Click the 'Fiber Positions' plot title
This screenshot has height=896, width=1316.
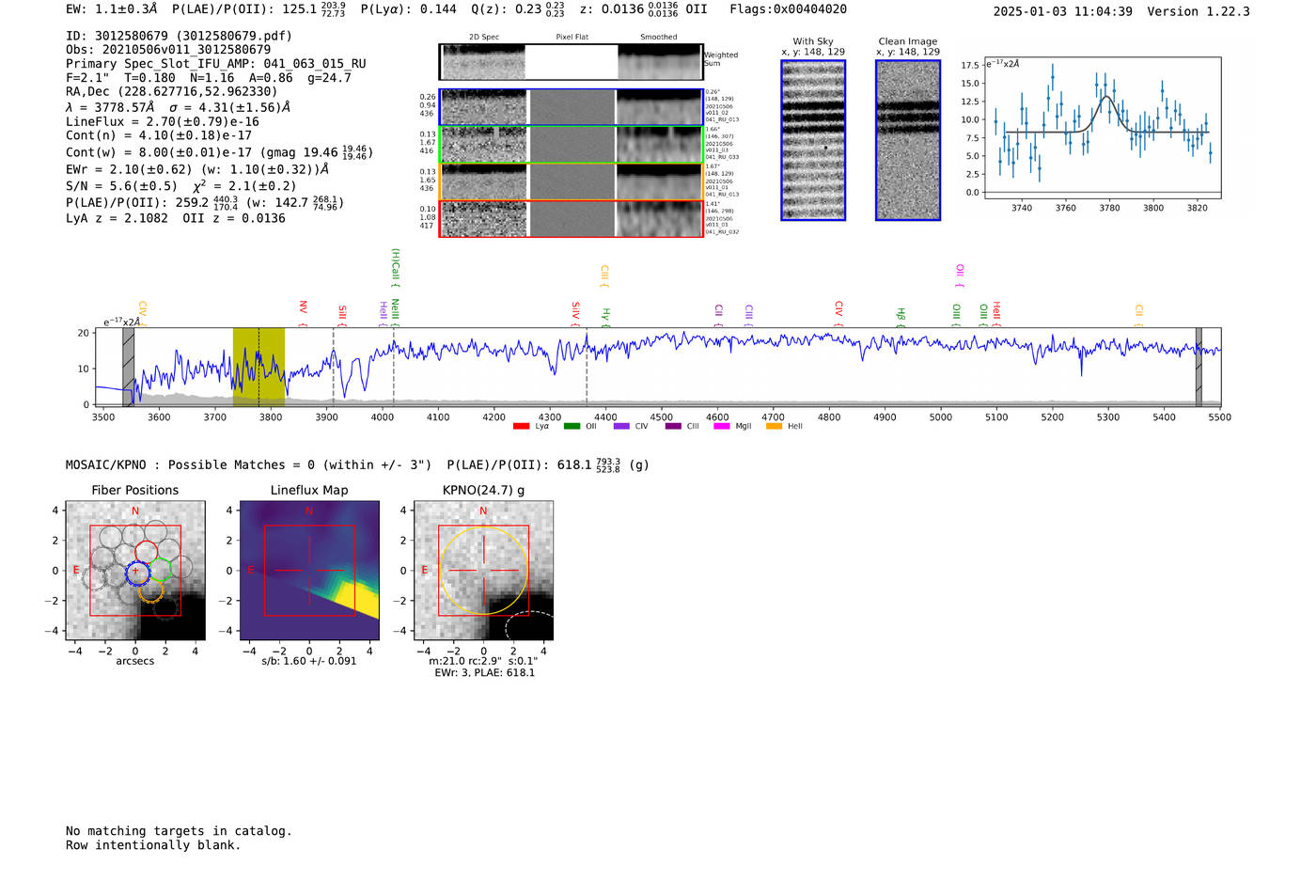[135, 490]
